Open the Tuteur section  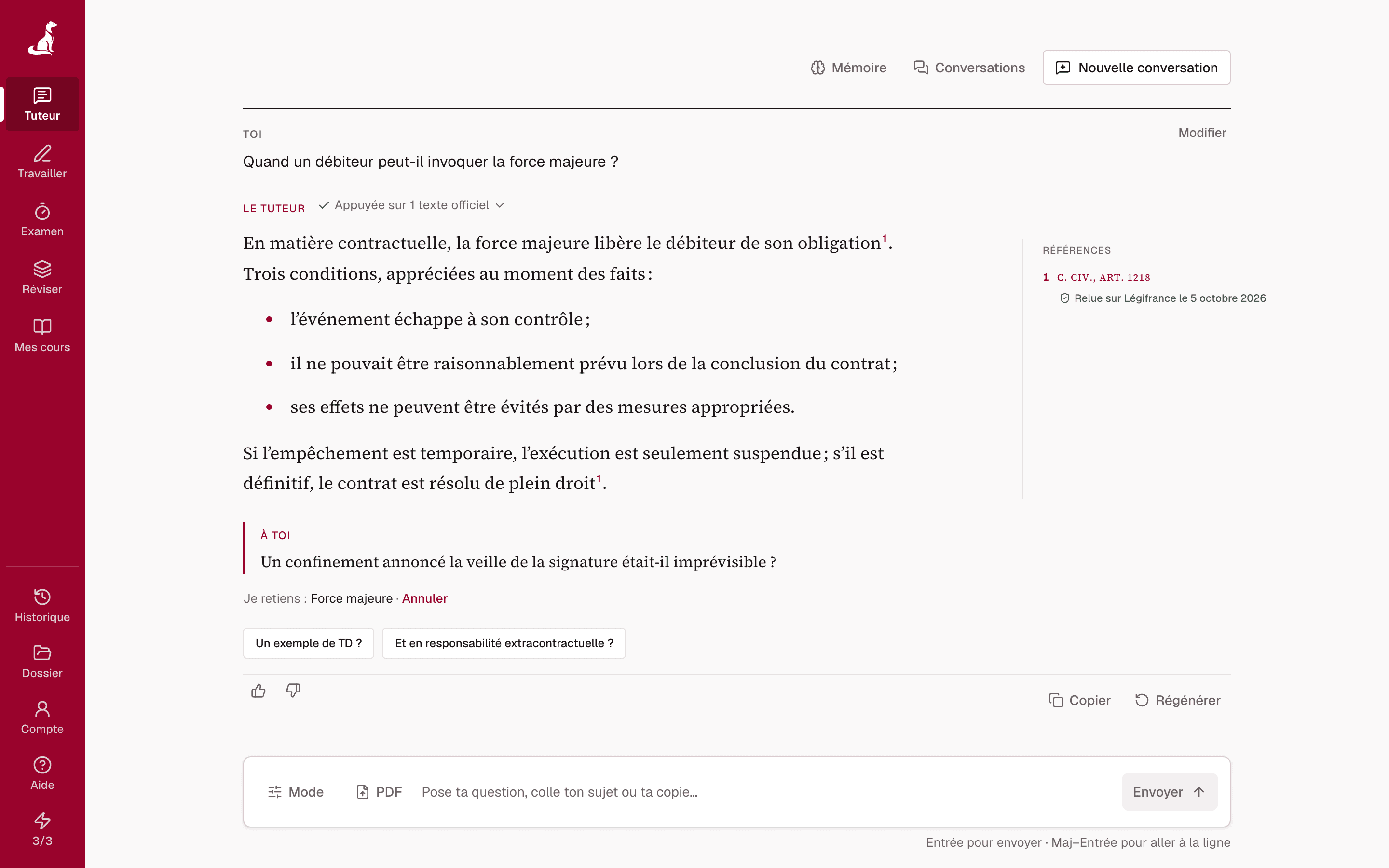[42, 104]
